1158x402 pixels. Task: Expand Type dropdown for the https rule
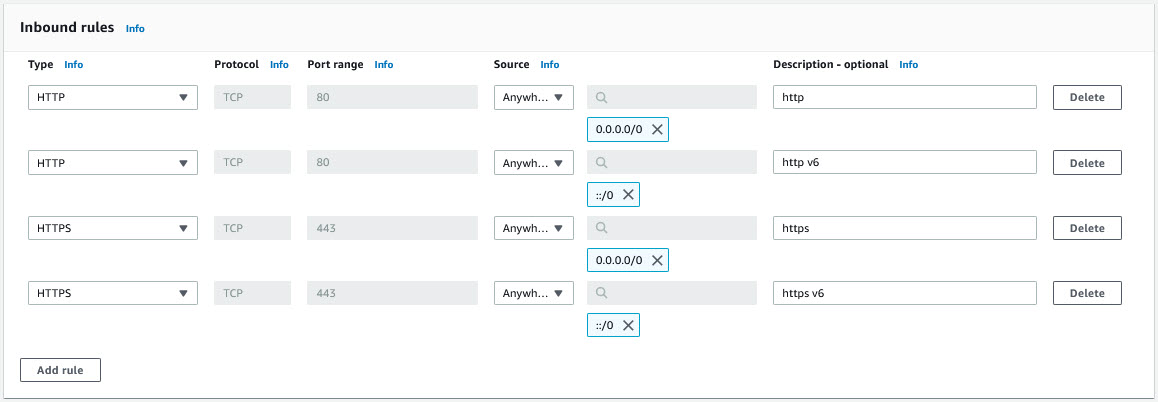[x=112, y=229]
